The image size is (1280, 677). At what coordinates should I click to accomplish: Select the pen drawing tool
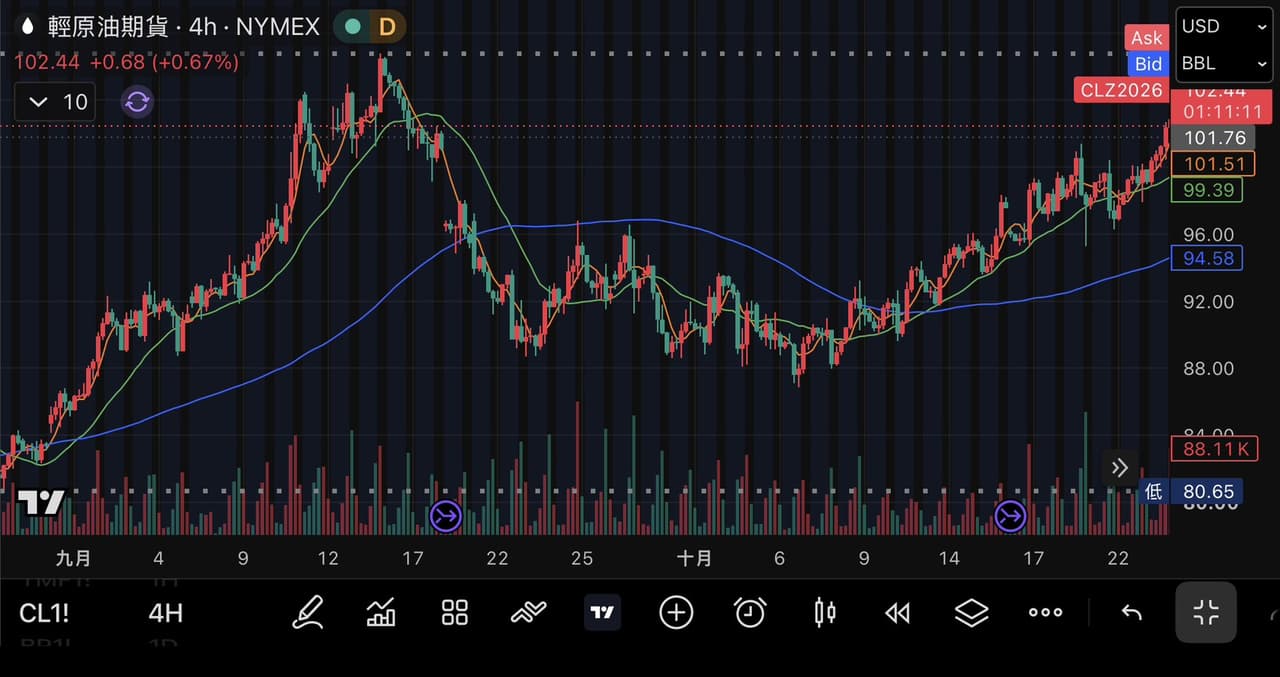click(x=308, y=612)
